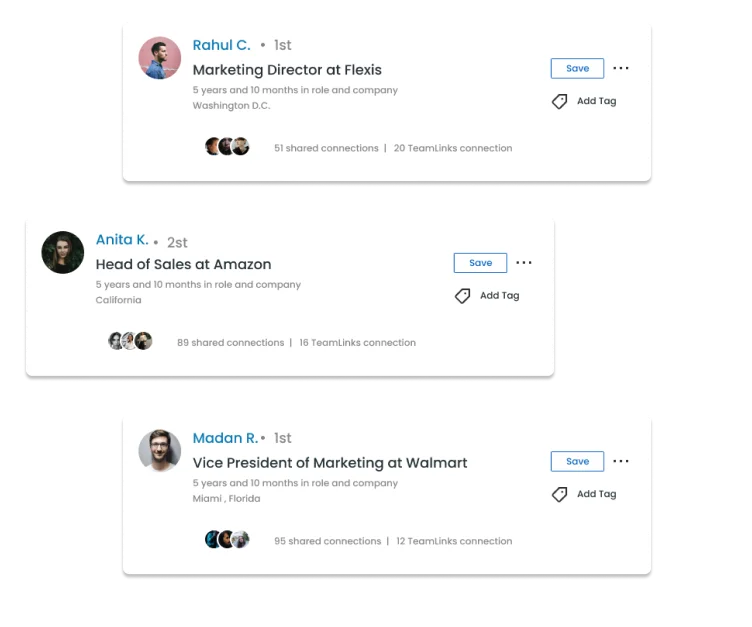Click Anita K.'s profile photo

[x=63, y=252]
